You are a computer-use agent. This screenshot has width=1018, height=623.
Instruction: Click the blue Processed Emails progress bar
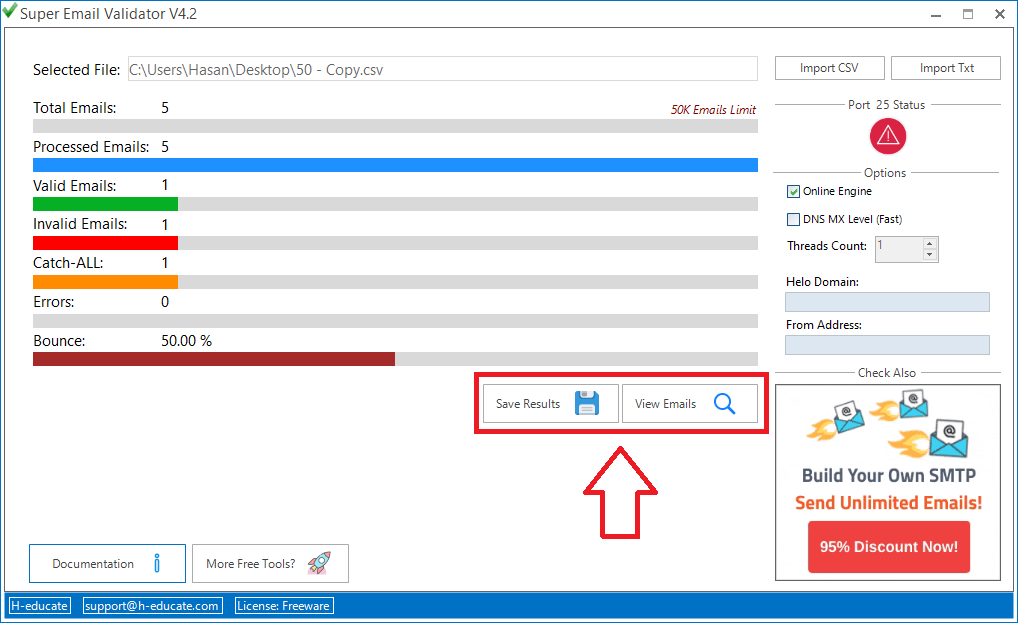click(x=395, y=165)
